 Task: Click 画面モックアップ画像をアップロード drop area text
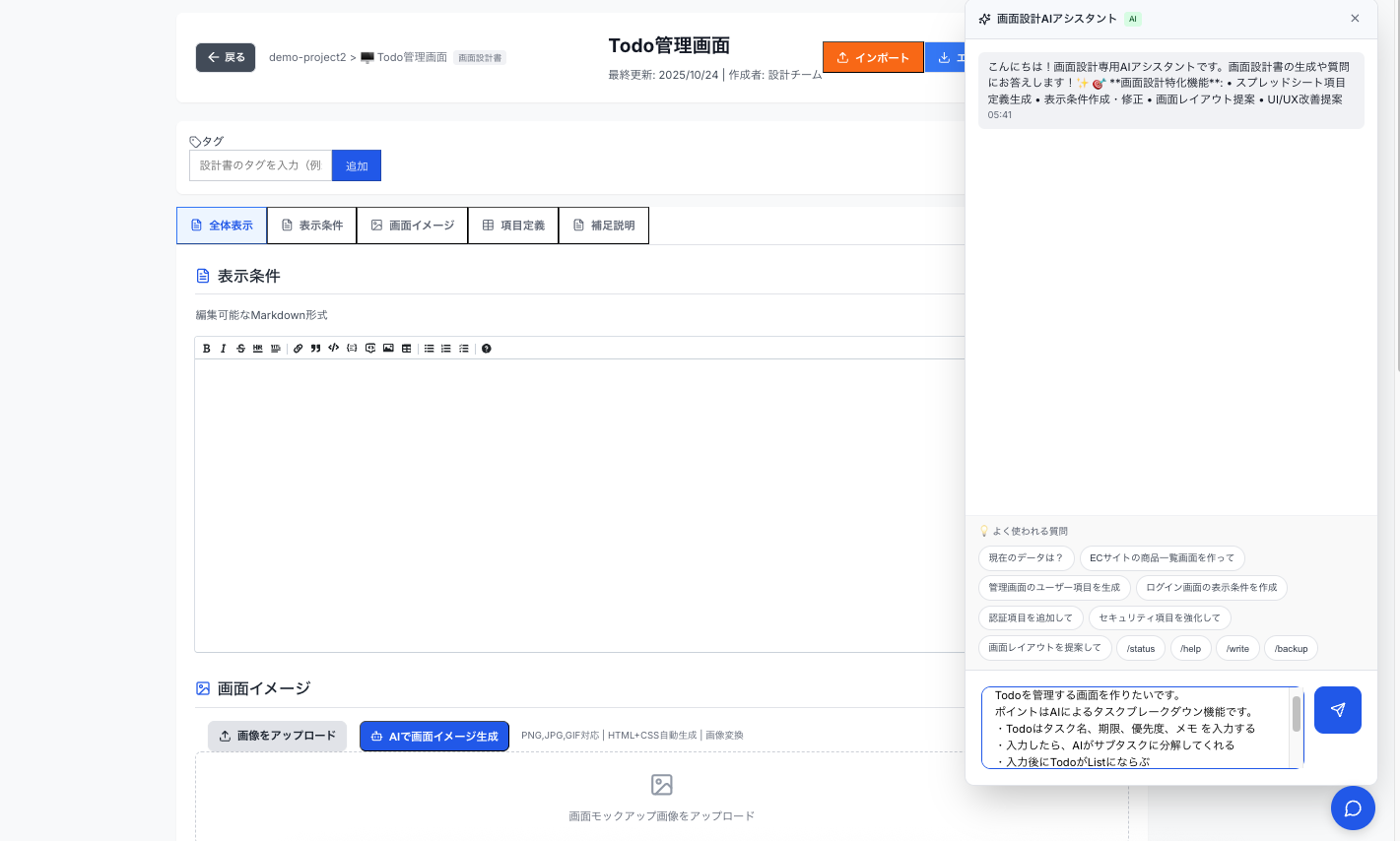click(x=662, y=816)
